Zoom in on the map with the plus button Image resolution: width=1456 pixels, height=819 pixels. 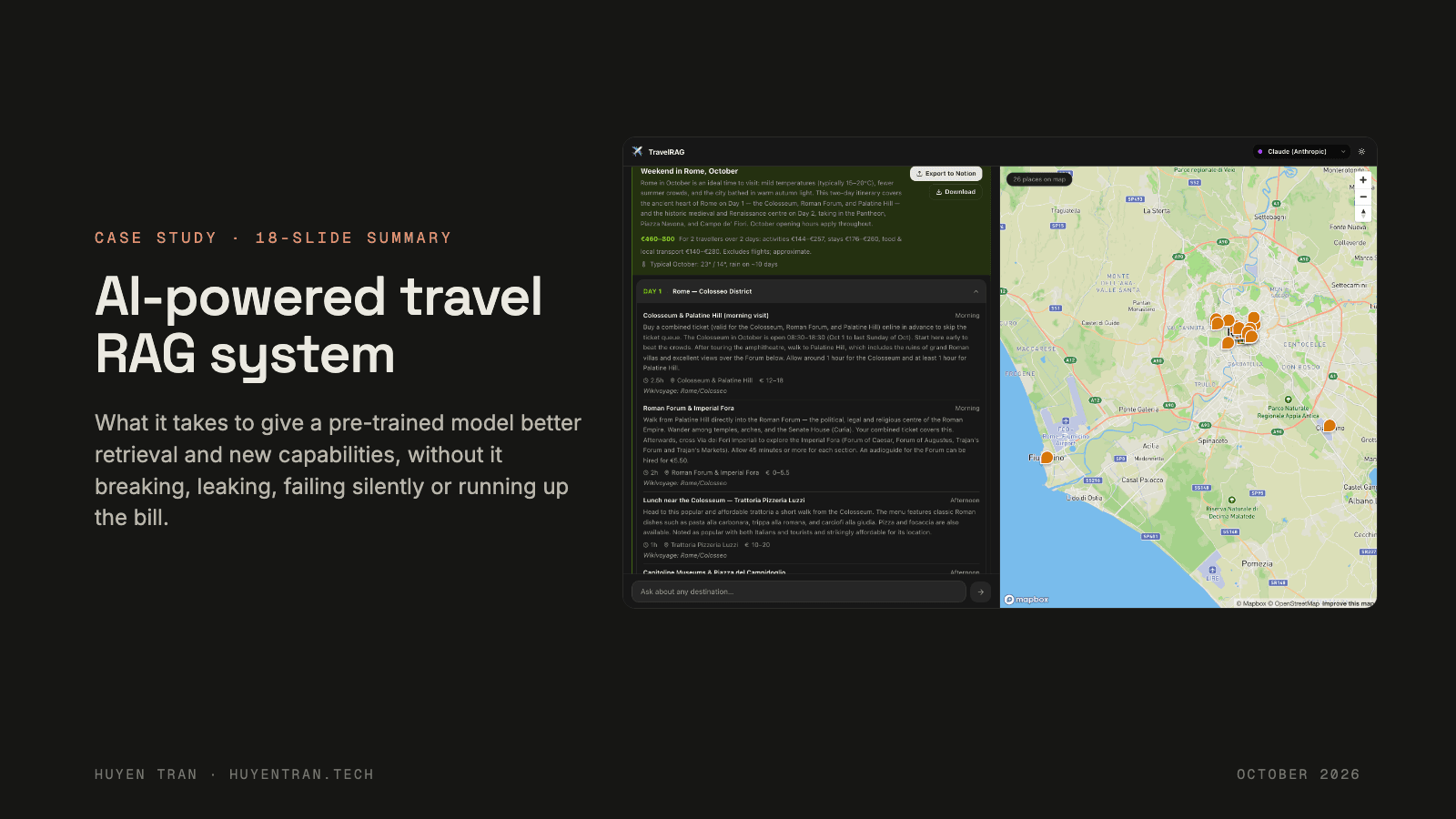tap(1363, 180)
